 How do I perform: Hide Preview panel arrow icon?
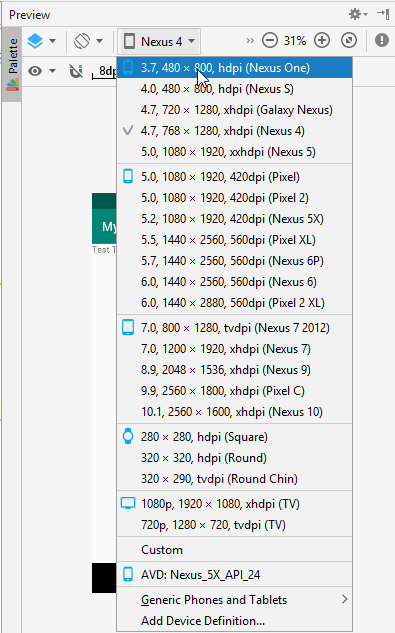(x=383, y=14)
